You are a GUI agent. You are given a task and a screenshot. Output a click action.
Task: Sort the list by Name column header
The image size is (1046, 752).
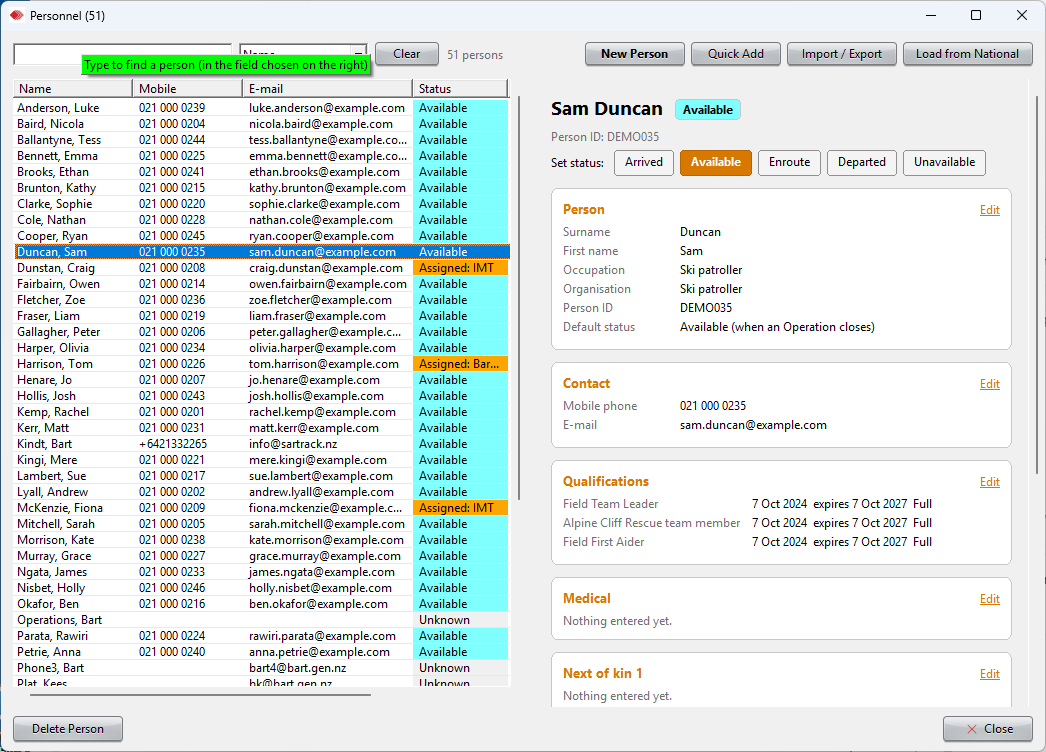73,89
